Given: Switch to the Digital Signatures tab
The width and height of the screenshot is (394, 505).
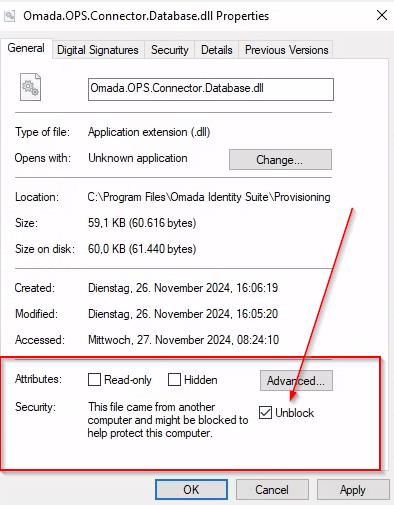Looking at the screenshot, I should click(98, 50).
